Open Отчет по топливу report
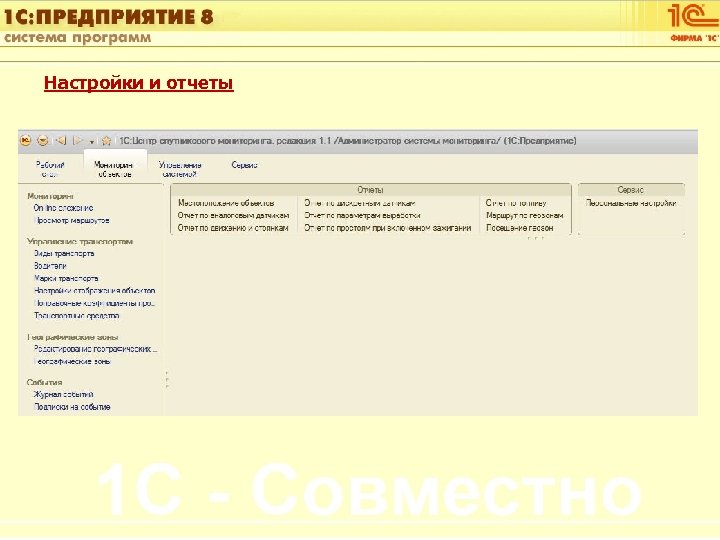Screen dimensions: 720x540 click(x=516, y=203)
